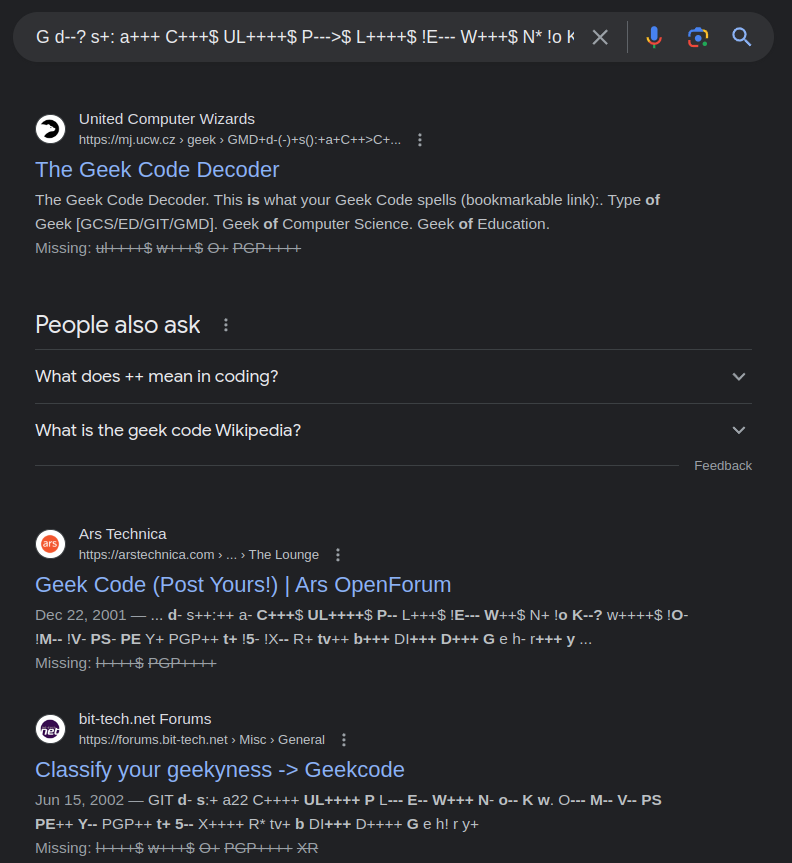This screenshot has width=792, height=863.
Task: Click the bit-tech.net Forums favicon
Action: (50, 729)
